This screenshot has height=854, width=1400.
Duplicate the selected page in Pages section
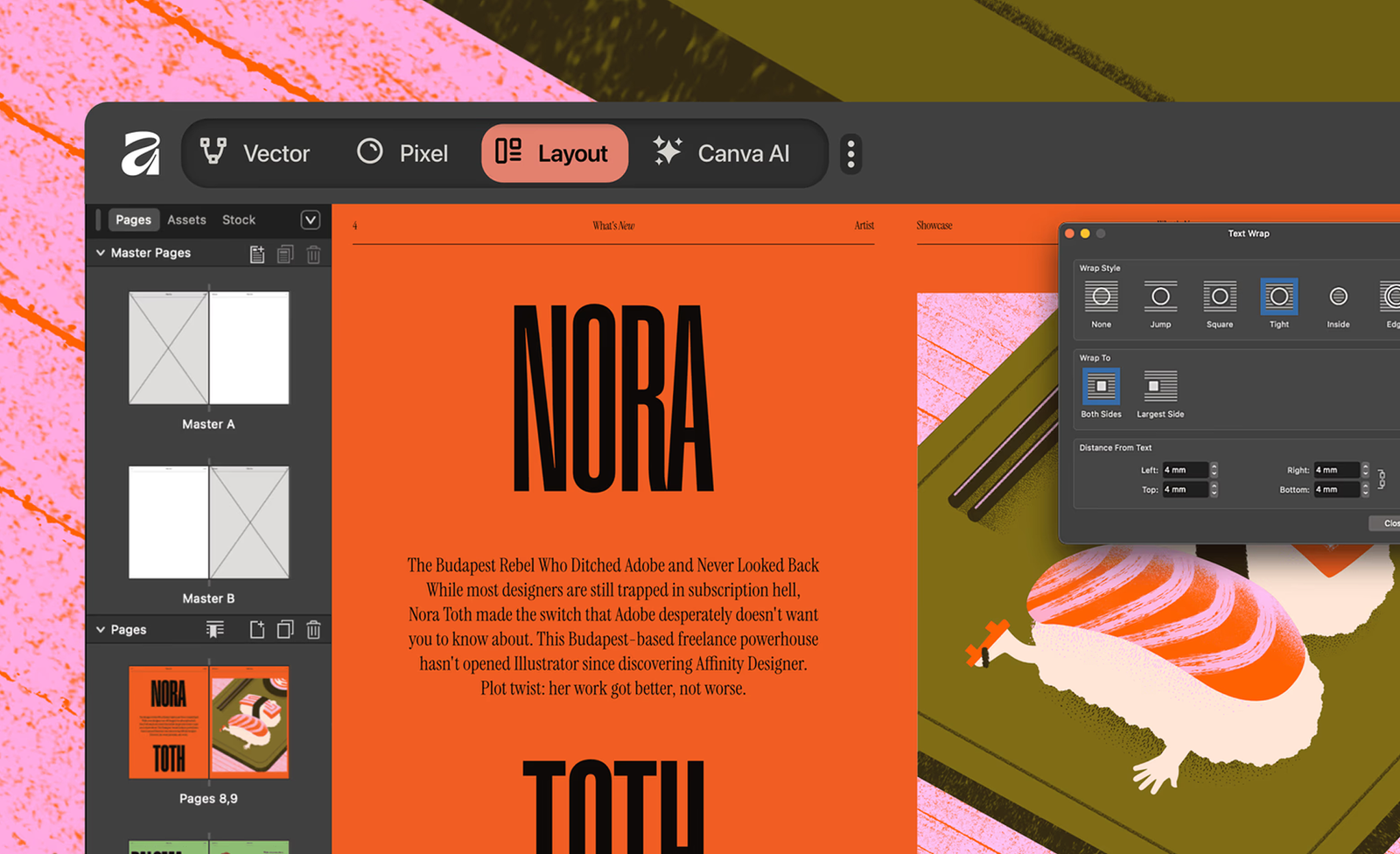tap(285, 630)
